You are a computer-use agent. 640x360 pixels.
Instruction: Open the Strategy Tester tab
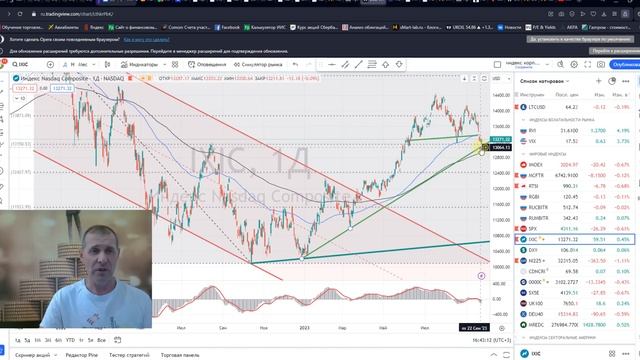click(x=129, y=355)
